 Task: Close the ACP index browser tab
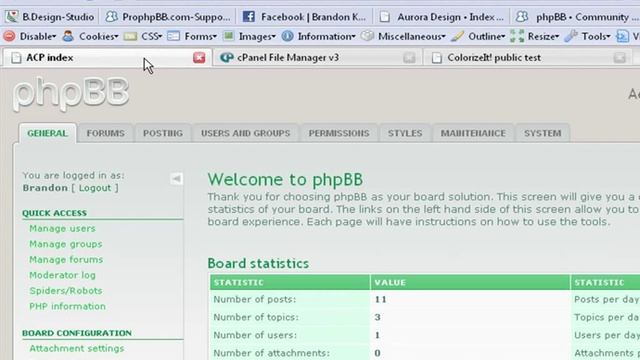(x=199, y=58)
